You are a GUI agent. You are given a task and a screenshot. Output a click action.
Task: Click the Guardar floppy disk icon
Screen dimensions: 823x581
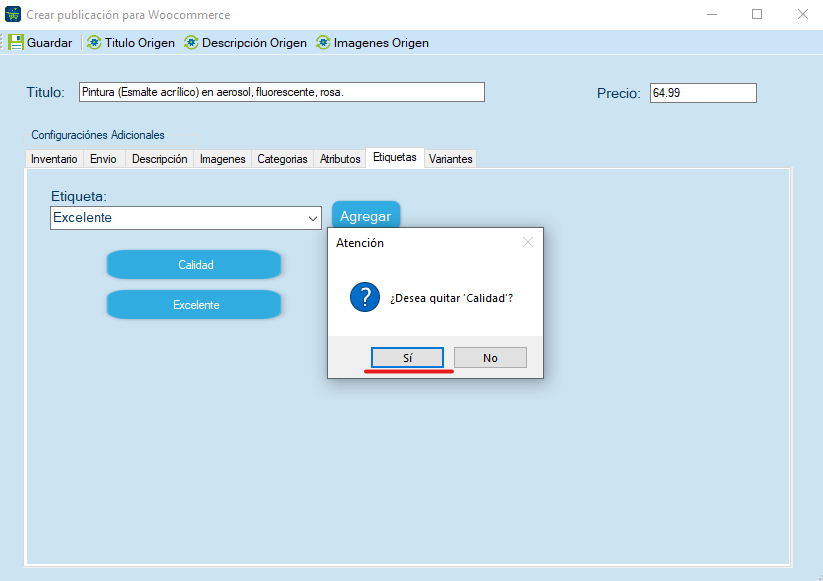[x=16, y=43]
